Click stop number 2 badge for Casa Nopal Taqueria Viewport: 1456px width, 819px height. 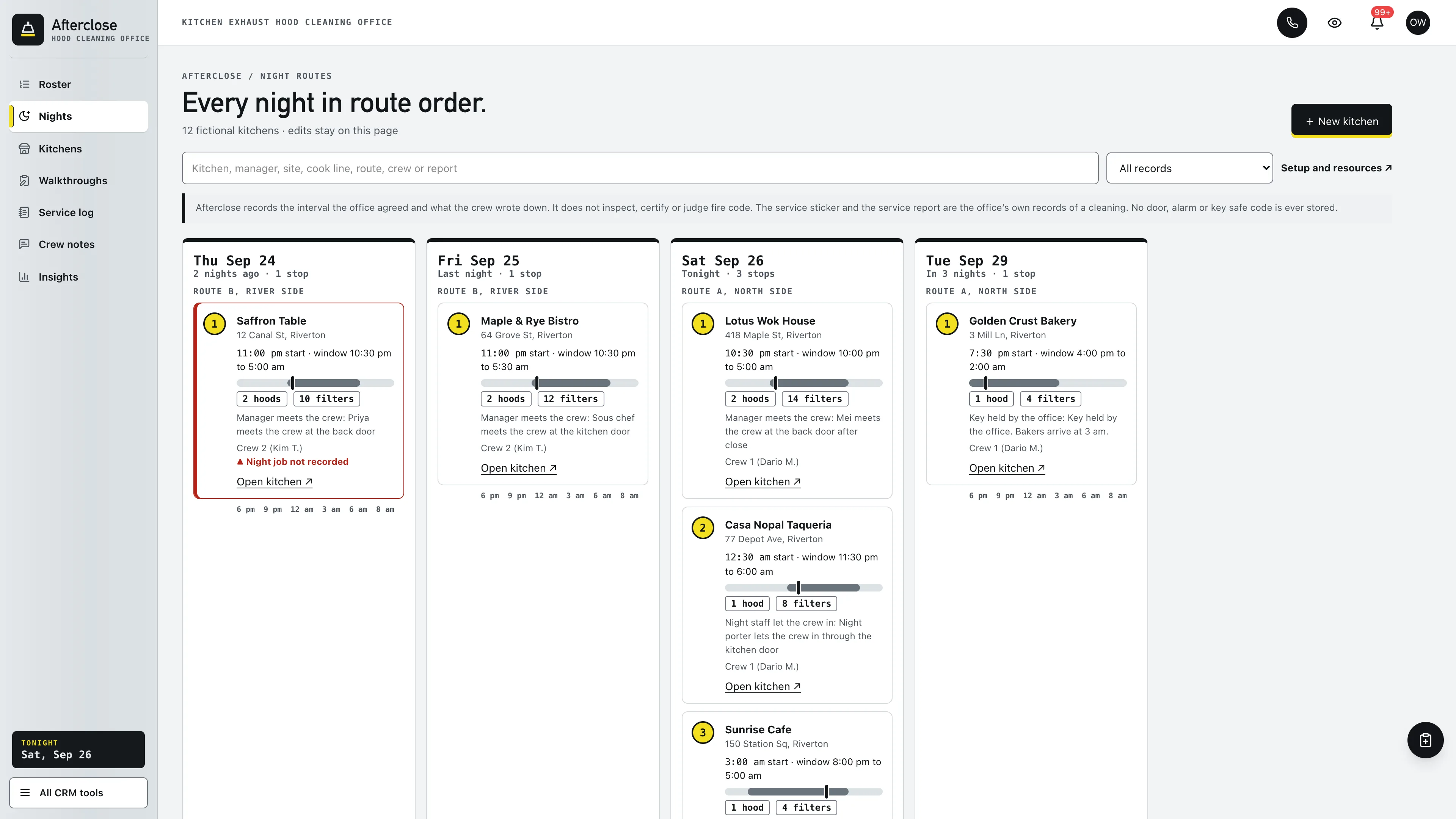703,528
